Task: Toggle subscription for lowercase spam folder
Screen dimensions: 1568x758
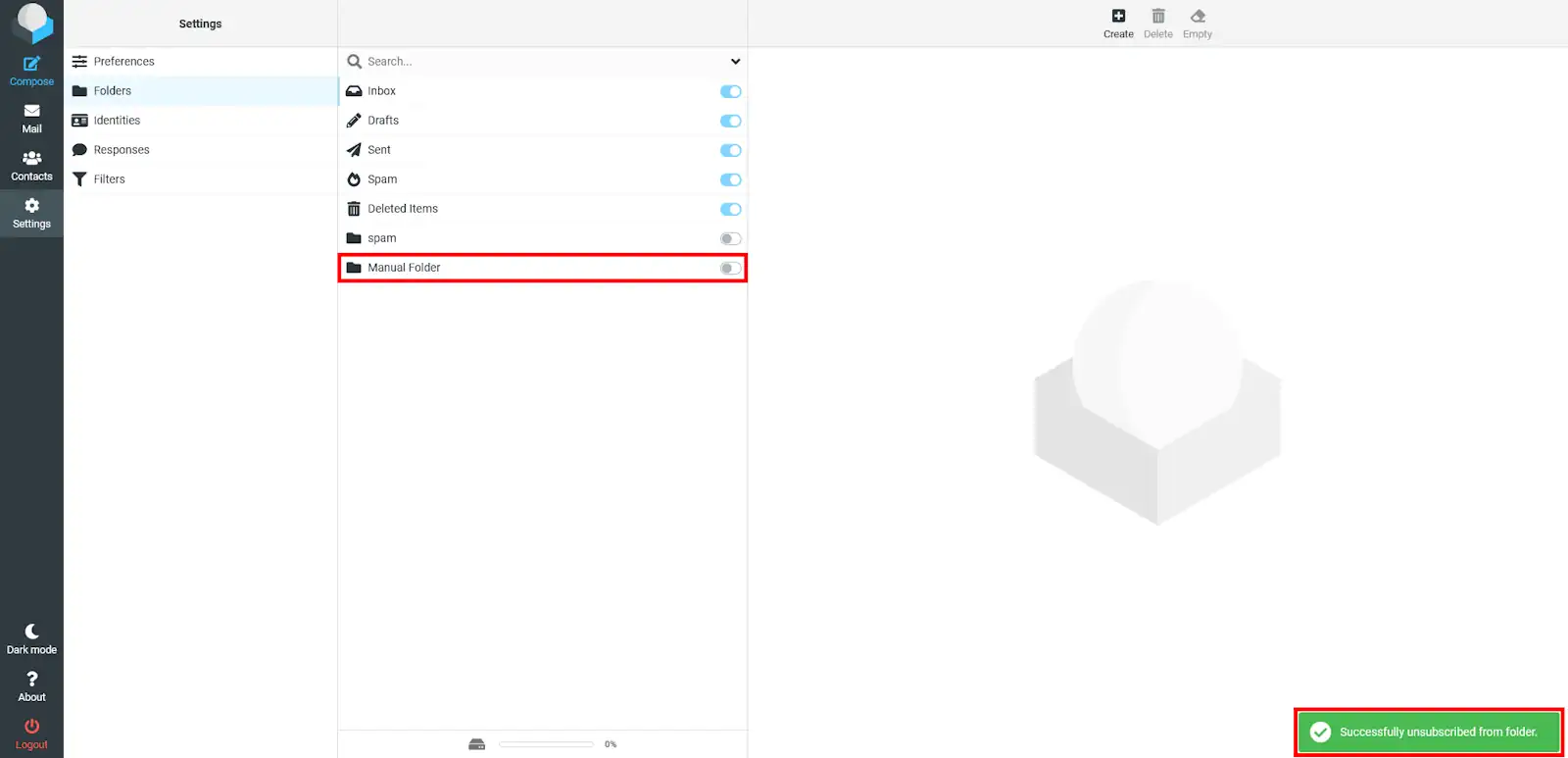Action: [x=730, y=239]
